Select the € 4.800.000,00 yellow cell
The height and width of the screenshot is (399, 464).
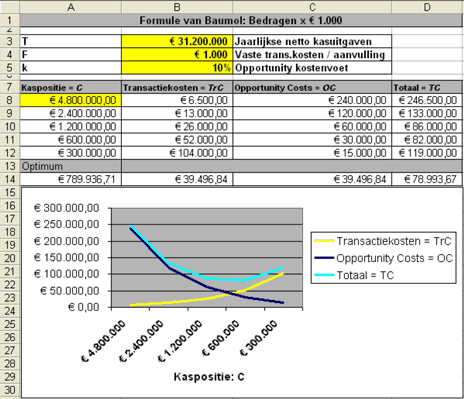pos(71,100)
